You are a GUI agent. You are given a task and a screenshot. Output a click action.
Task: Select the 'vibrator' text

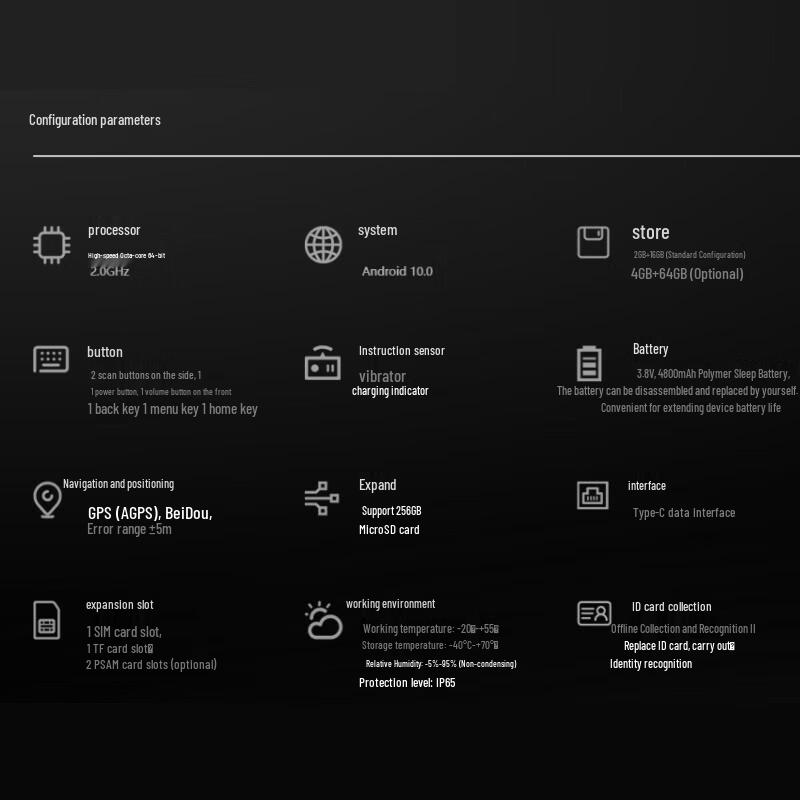click(382, 377)
